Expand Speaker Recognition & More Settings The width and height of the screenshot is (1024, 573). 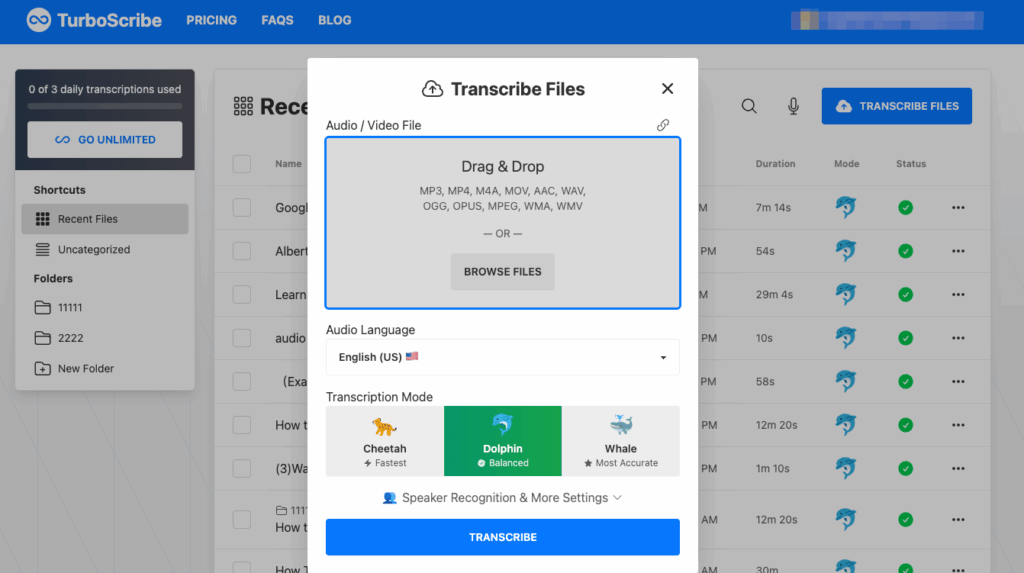coord(502,498)
